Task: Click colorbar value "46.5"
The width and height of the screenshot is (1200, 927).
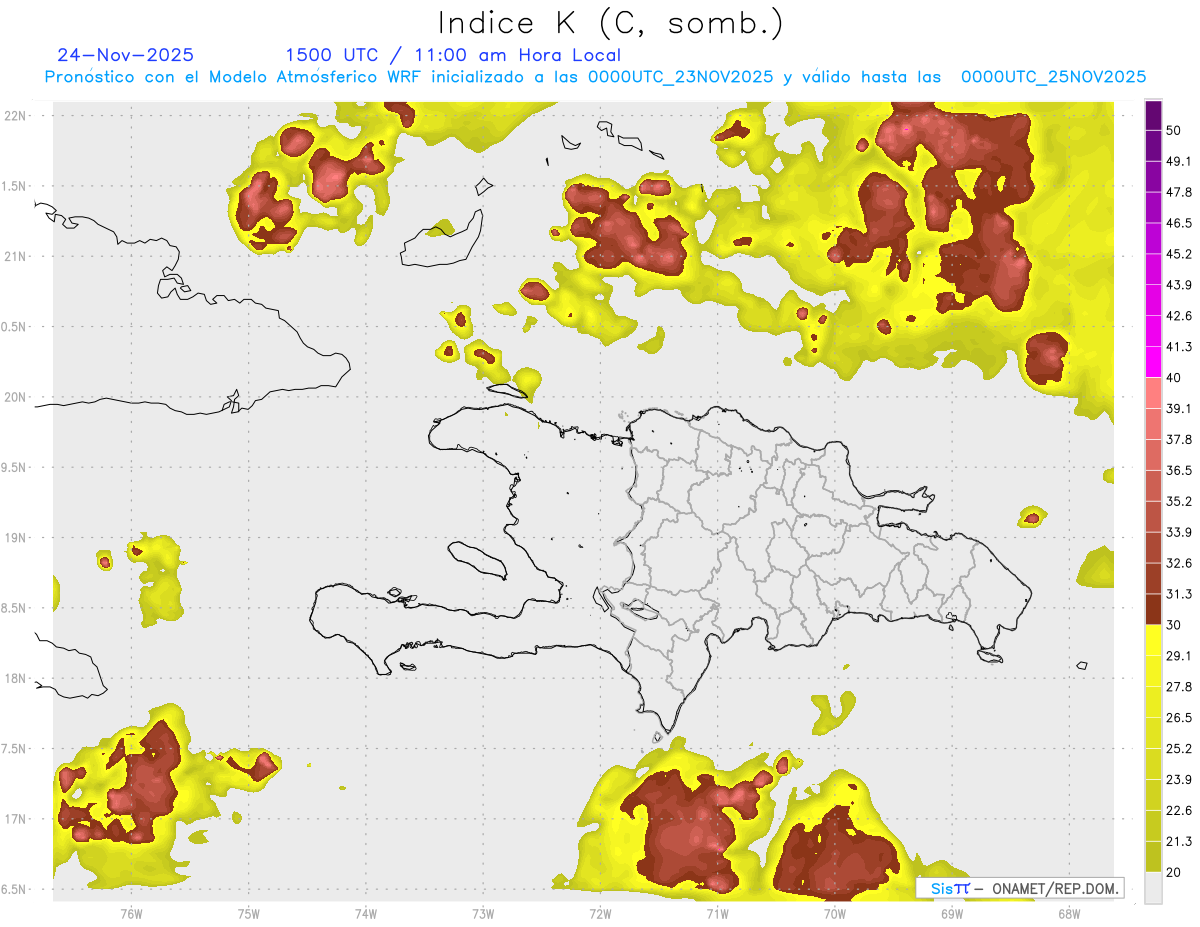Action: (1178, 223)
